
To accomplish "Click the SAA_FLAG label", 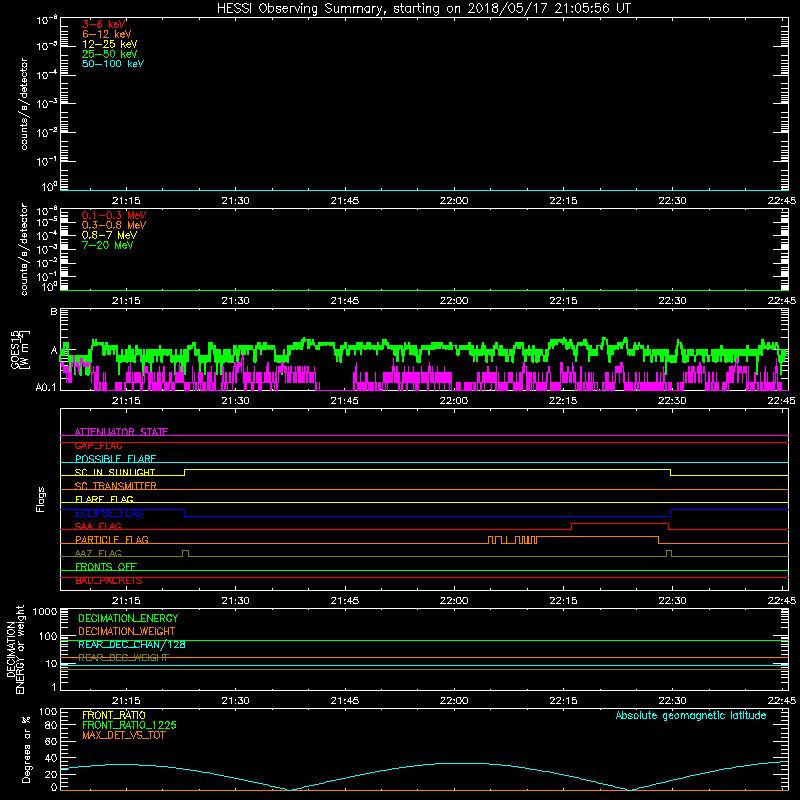I will tap(98, 526).
